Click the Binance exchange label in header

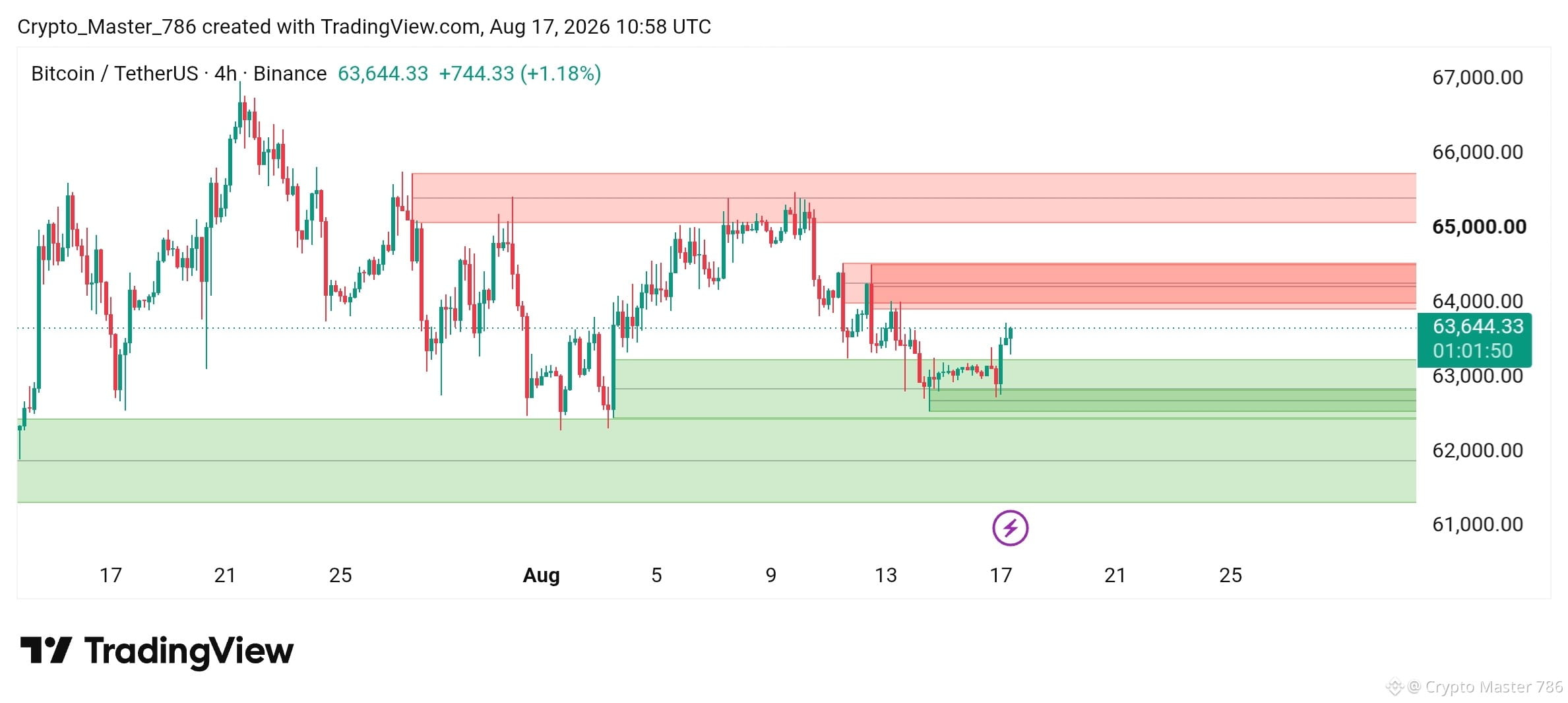tap(290, 73)
